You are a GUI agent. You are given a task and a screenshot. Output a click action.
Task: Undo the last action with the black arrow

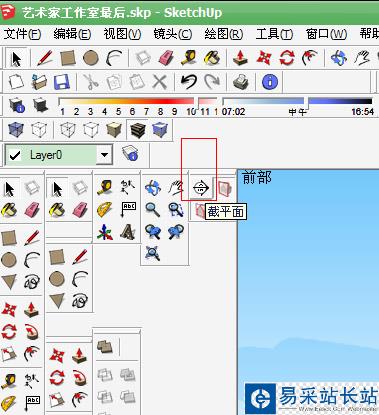click(x=189, y=82)
